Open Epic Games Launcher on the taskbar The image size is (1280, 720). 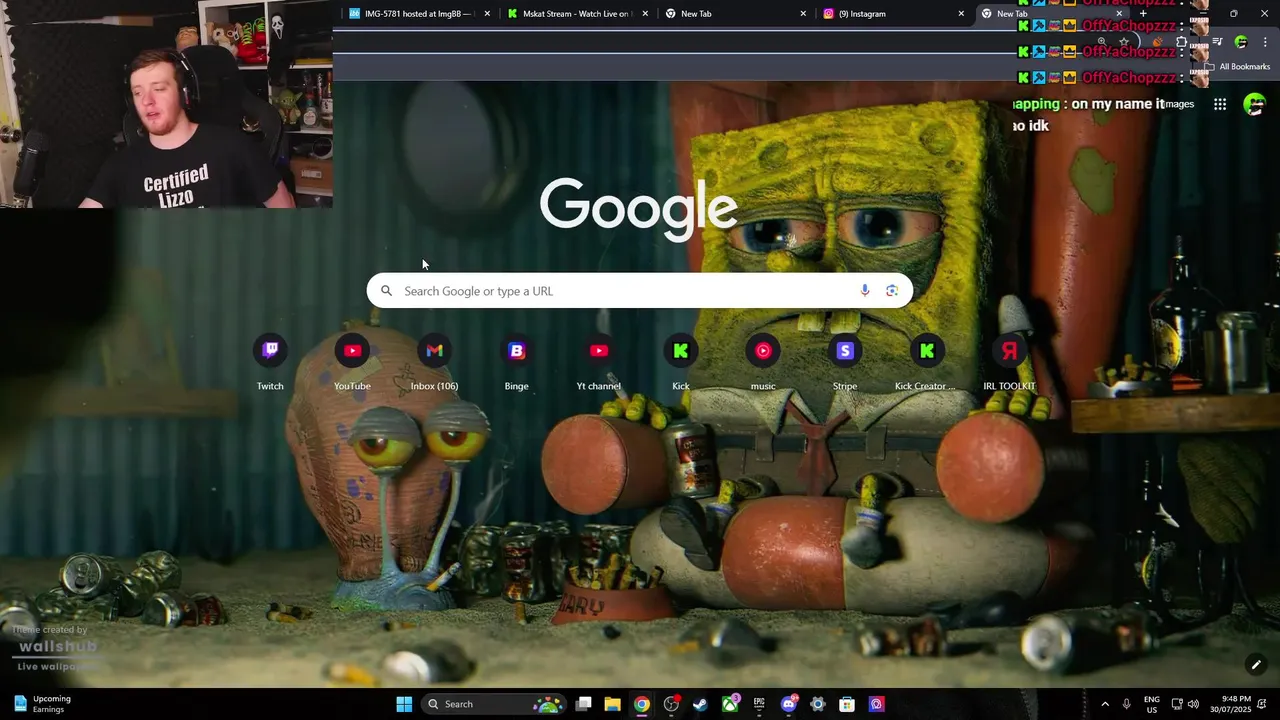(759, 704)
